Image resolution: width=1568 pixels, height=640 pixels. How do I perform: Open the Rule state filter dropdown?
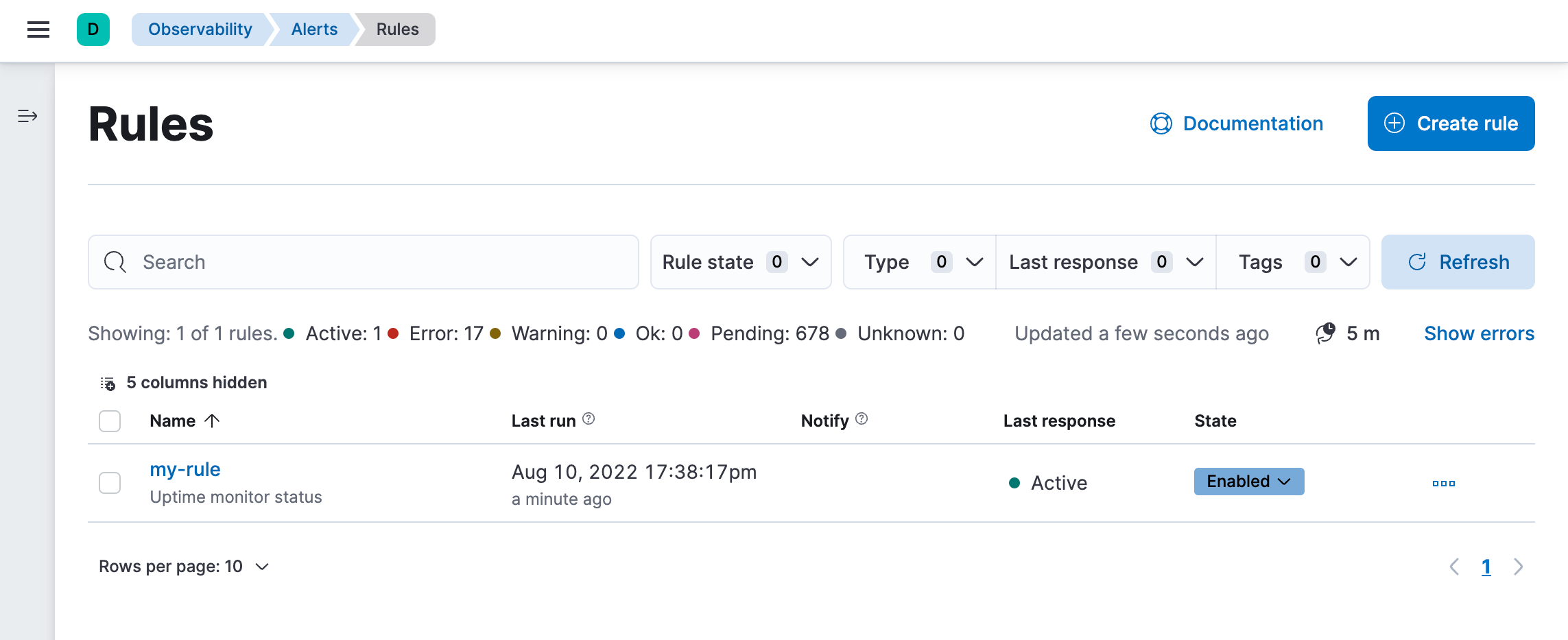[740, 261]
